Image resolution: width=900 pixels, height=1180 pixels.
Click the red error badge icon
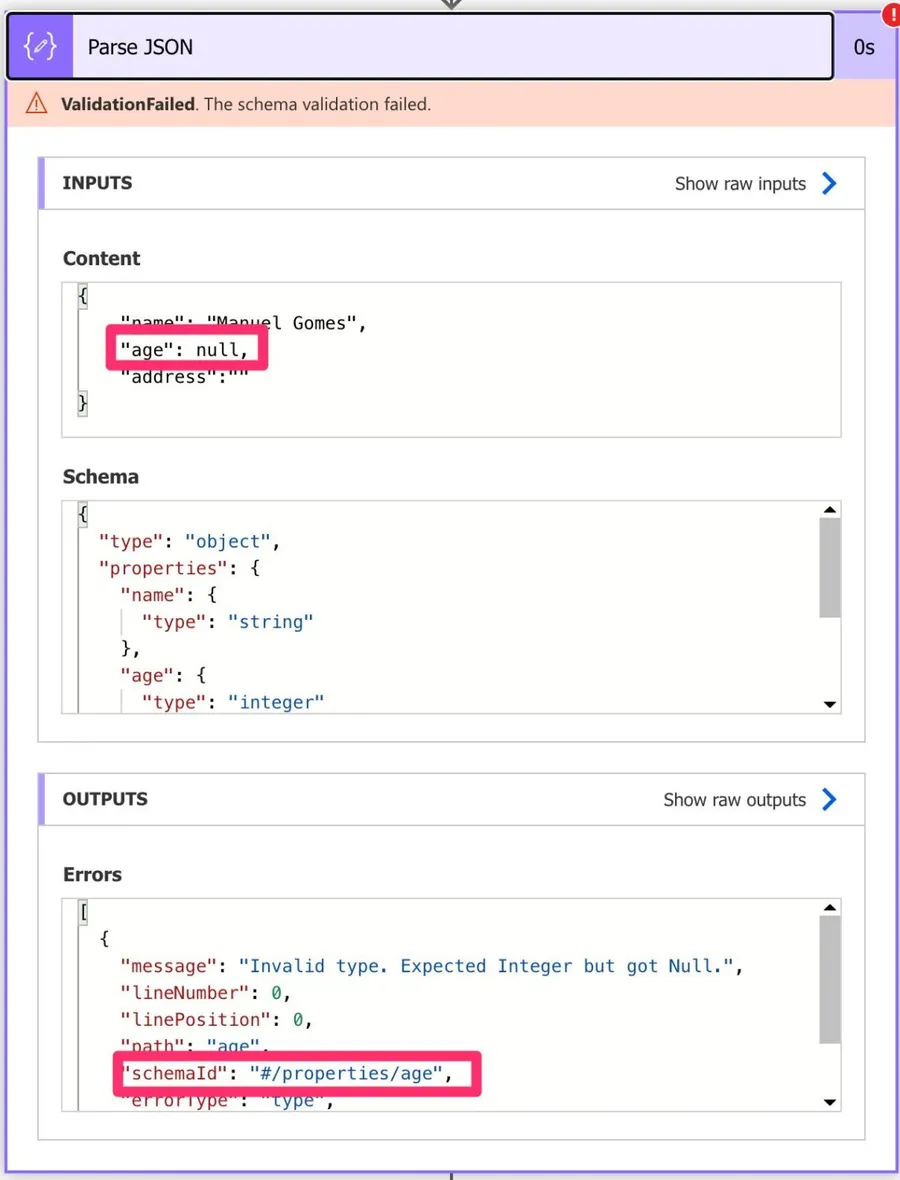[x=888, y=15]
